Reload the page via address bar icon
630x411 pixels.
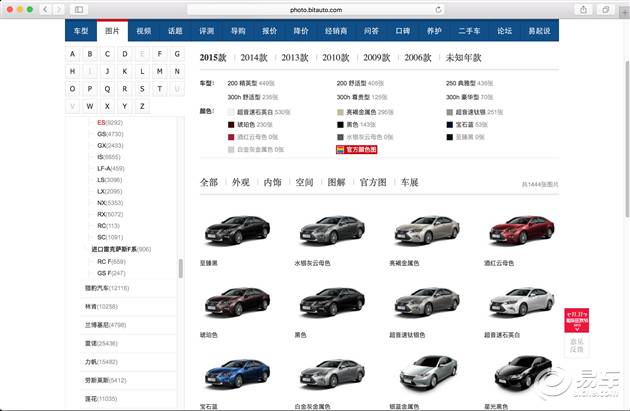438,10
